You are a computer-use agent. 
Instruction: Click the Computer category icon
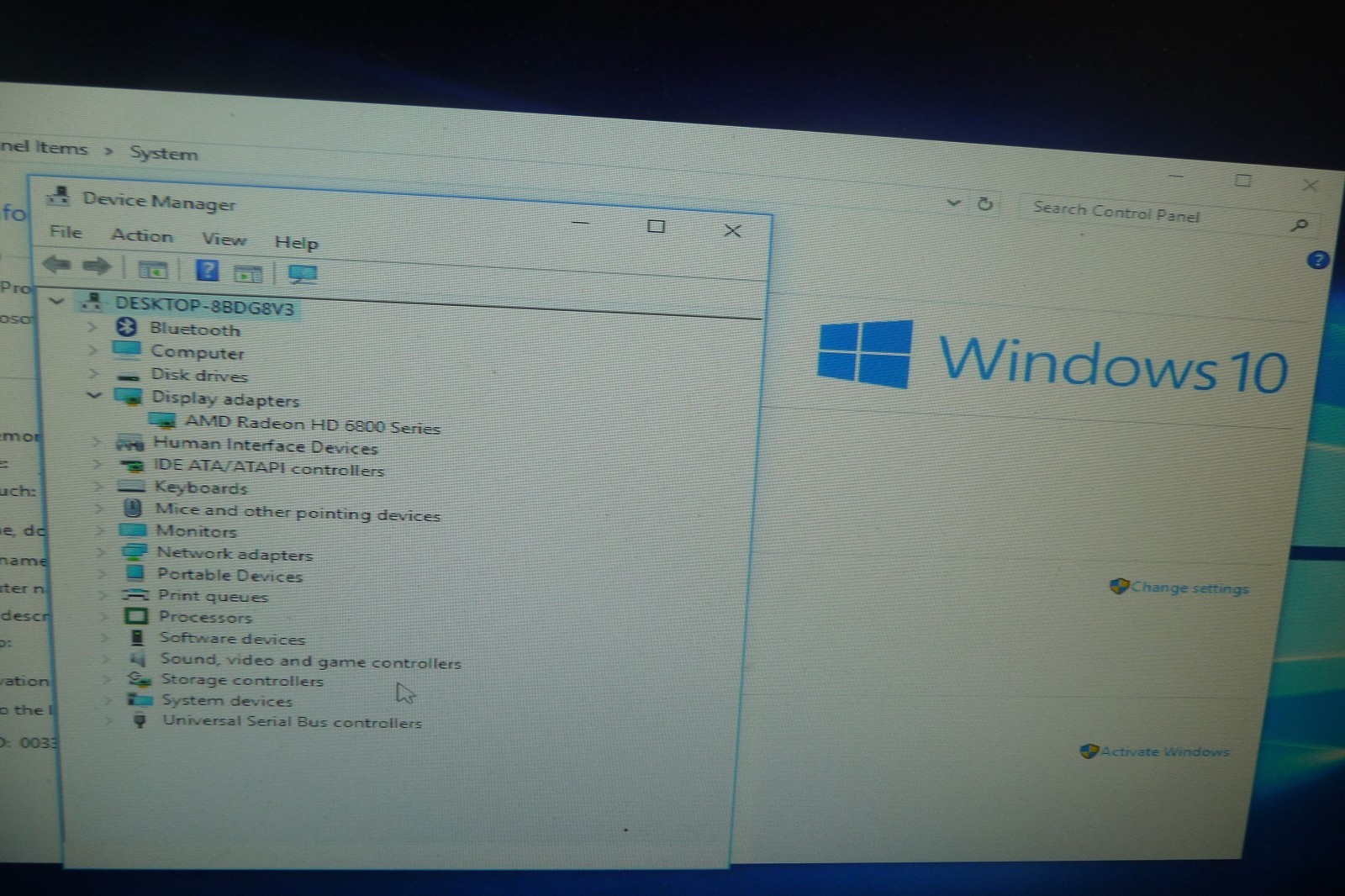coord(126,349)
